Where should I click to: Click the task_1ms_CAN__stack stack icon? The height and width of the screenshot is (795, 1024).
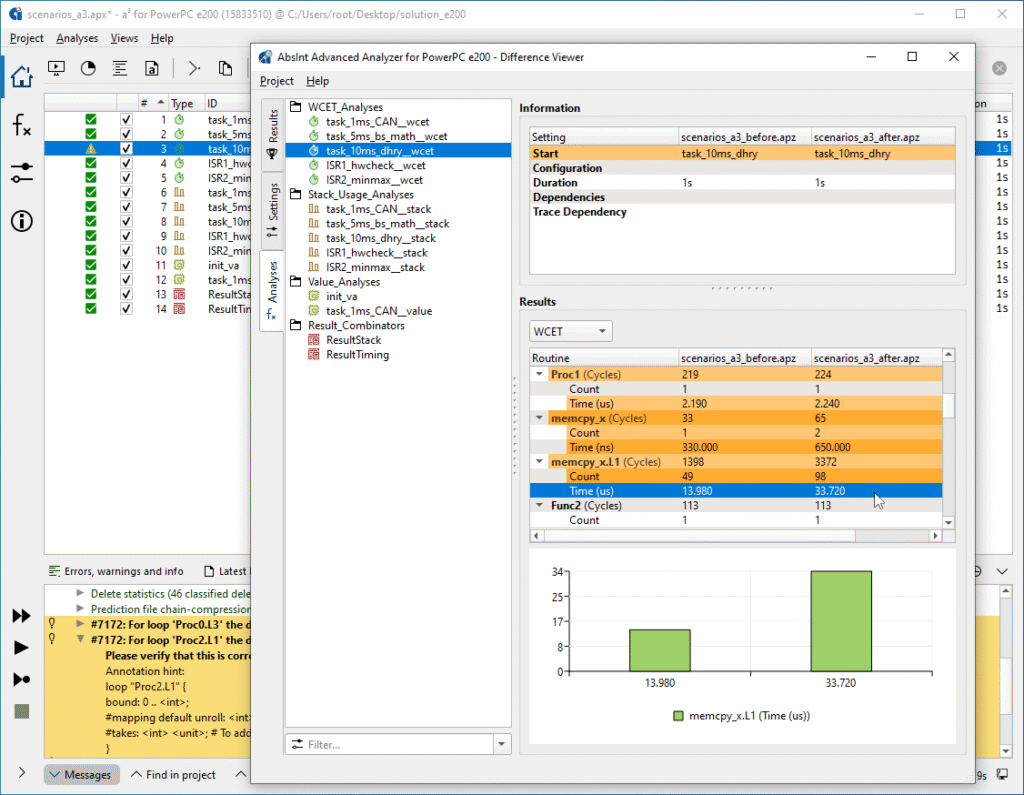(314, 209)
